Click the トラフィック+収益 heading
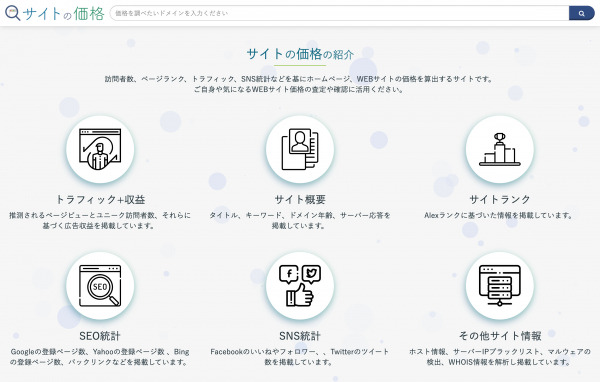The height and width of the screenshot is (382, 600). tap(100, 199)
